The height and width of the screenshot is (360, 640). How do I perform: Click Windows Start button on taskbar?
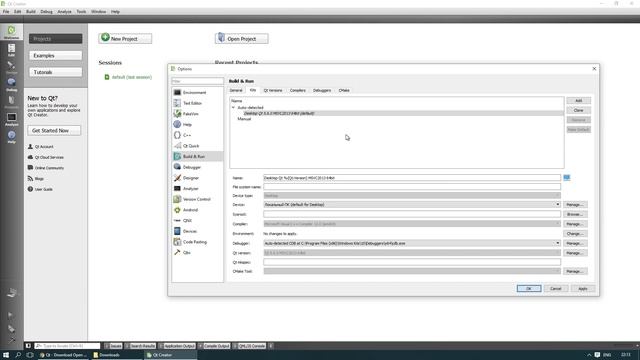tap(6, 355)
